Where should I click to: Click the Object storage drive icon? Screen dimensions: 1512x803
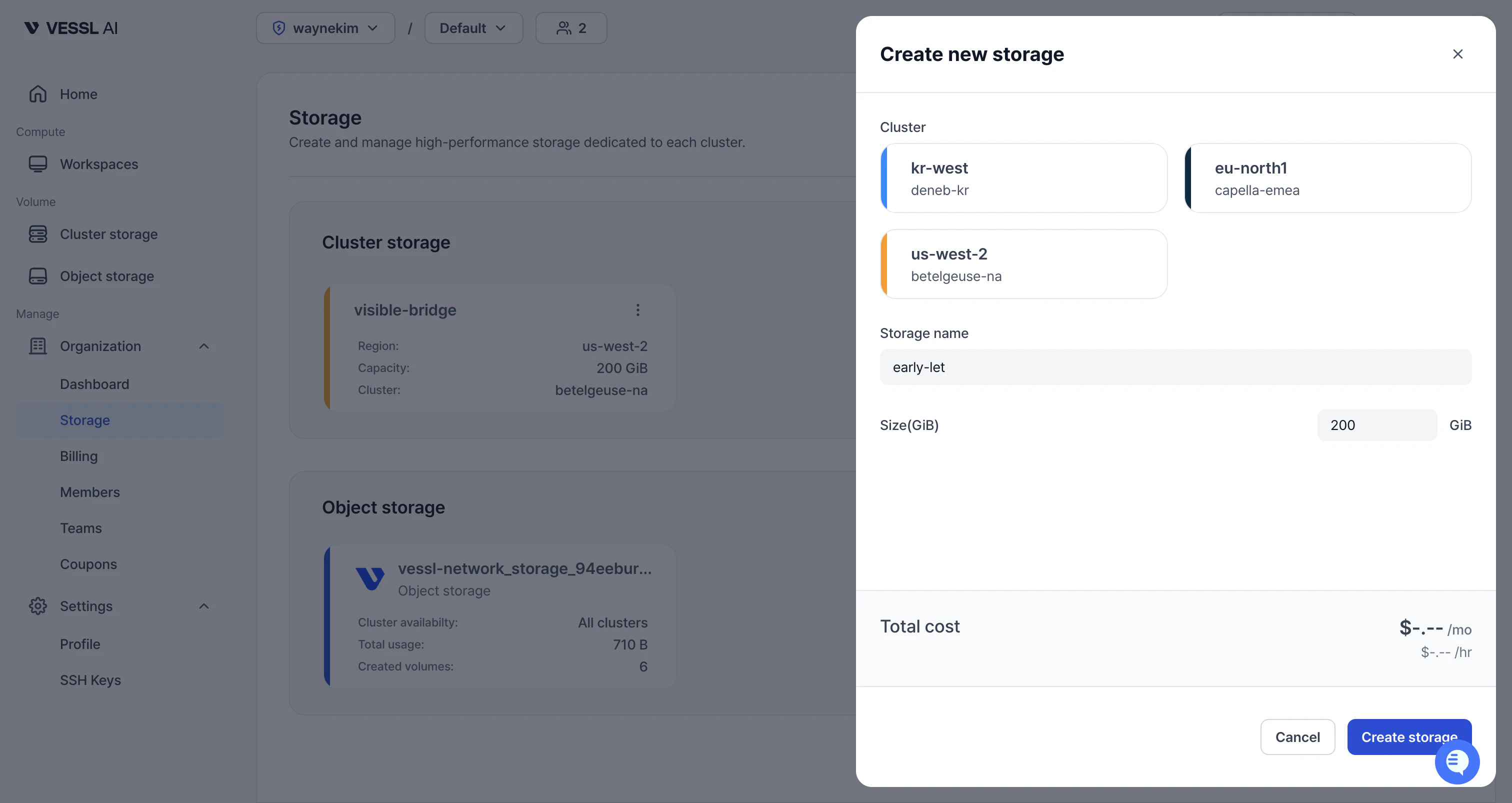pos(38,276)
